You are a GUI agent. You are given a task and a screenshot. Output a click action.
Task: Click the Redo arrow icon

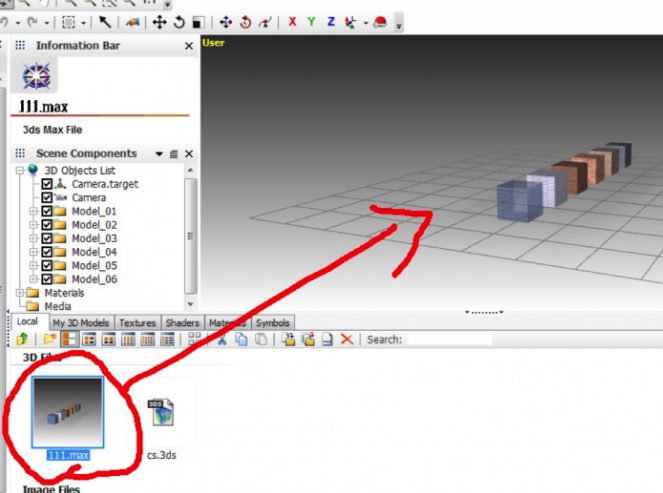[33, 22]
